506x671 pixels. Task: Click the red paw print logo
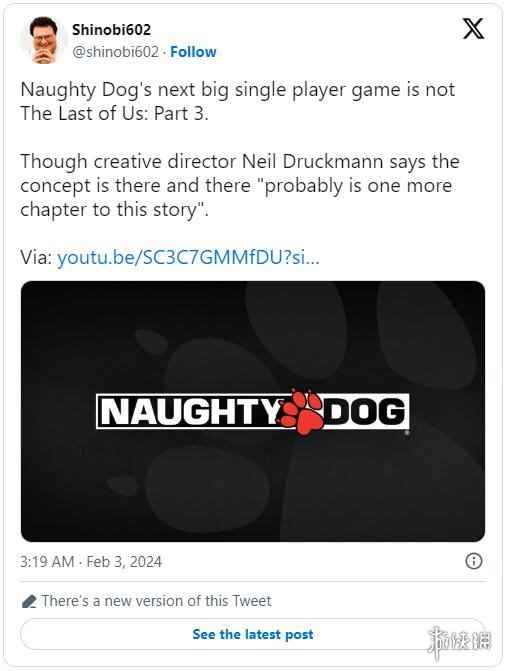[304, 412]
